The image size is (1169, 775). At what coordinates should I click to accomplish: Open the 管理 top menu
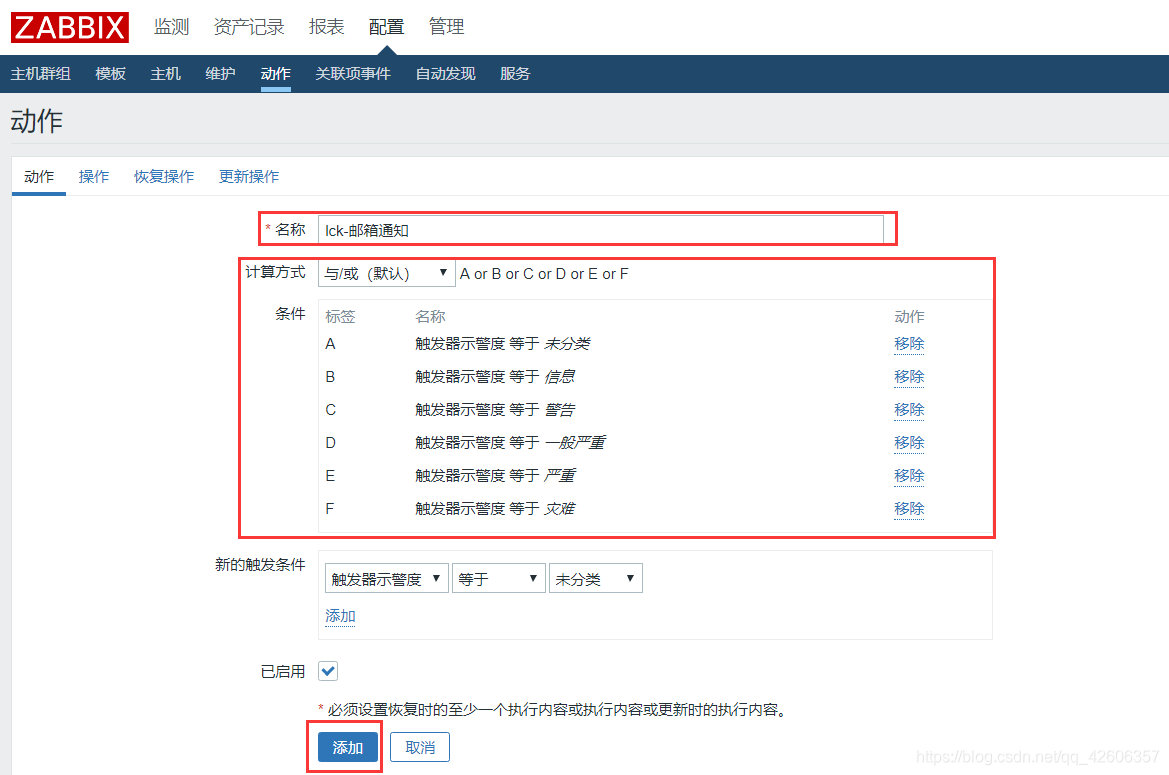point(447,27)
